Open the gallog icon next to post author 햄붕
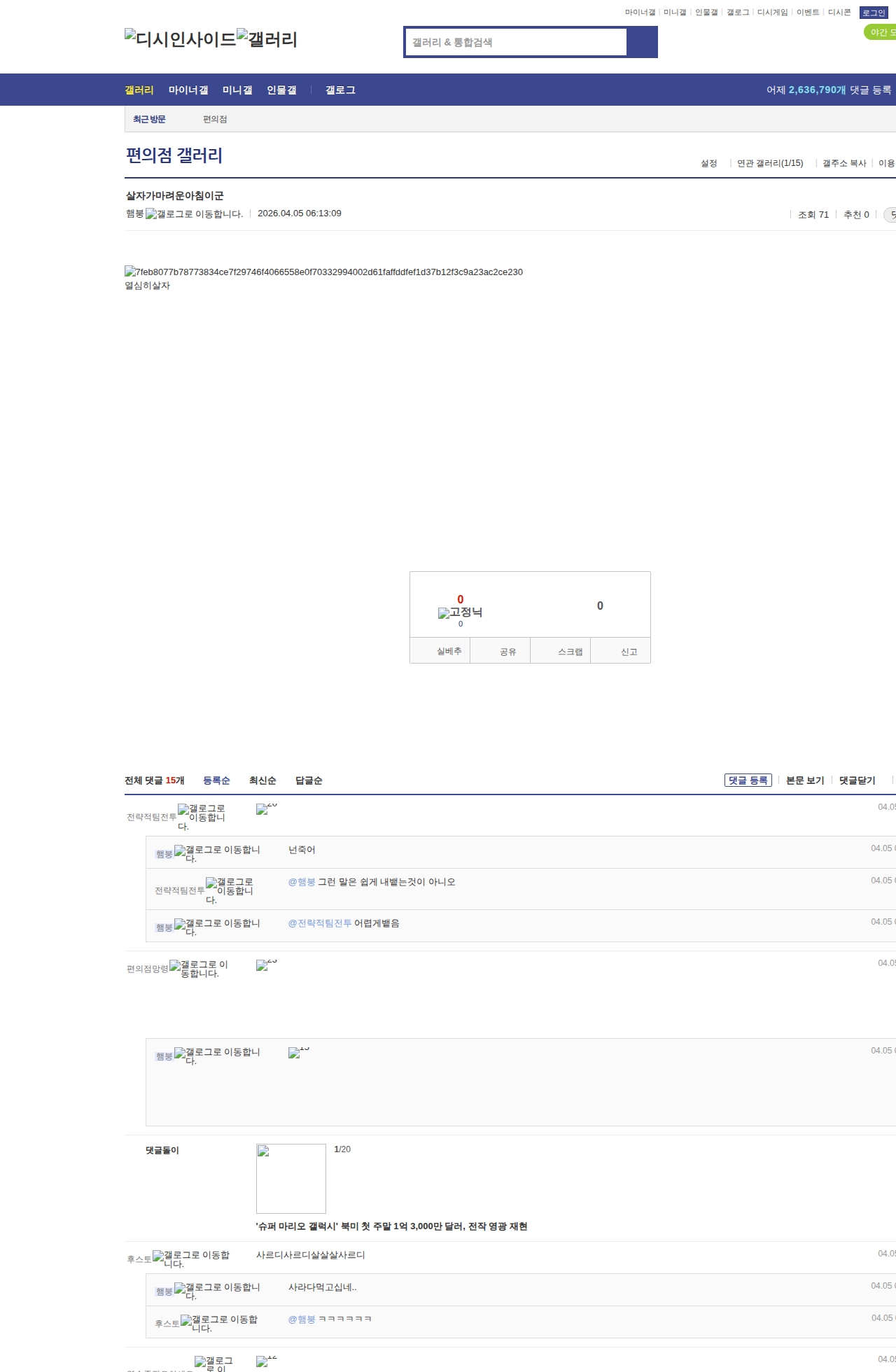This screenshot has width=896, height=1372. point(194,214)
